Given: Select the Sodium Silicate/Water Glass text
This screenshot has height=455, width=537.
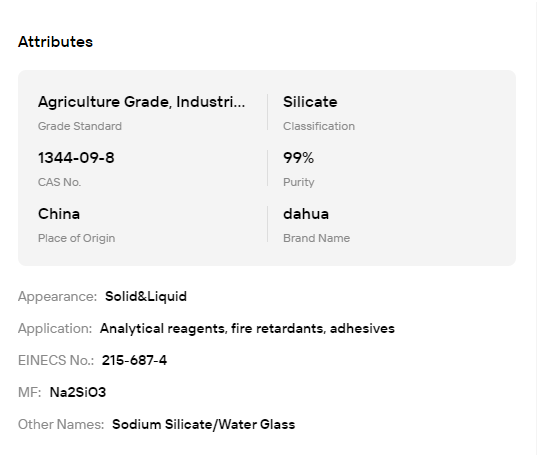Looking at the screenshot, I should coord(203,424).
